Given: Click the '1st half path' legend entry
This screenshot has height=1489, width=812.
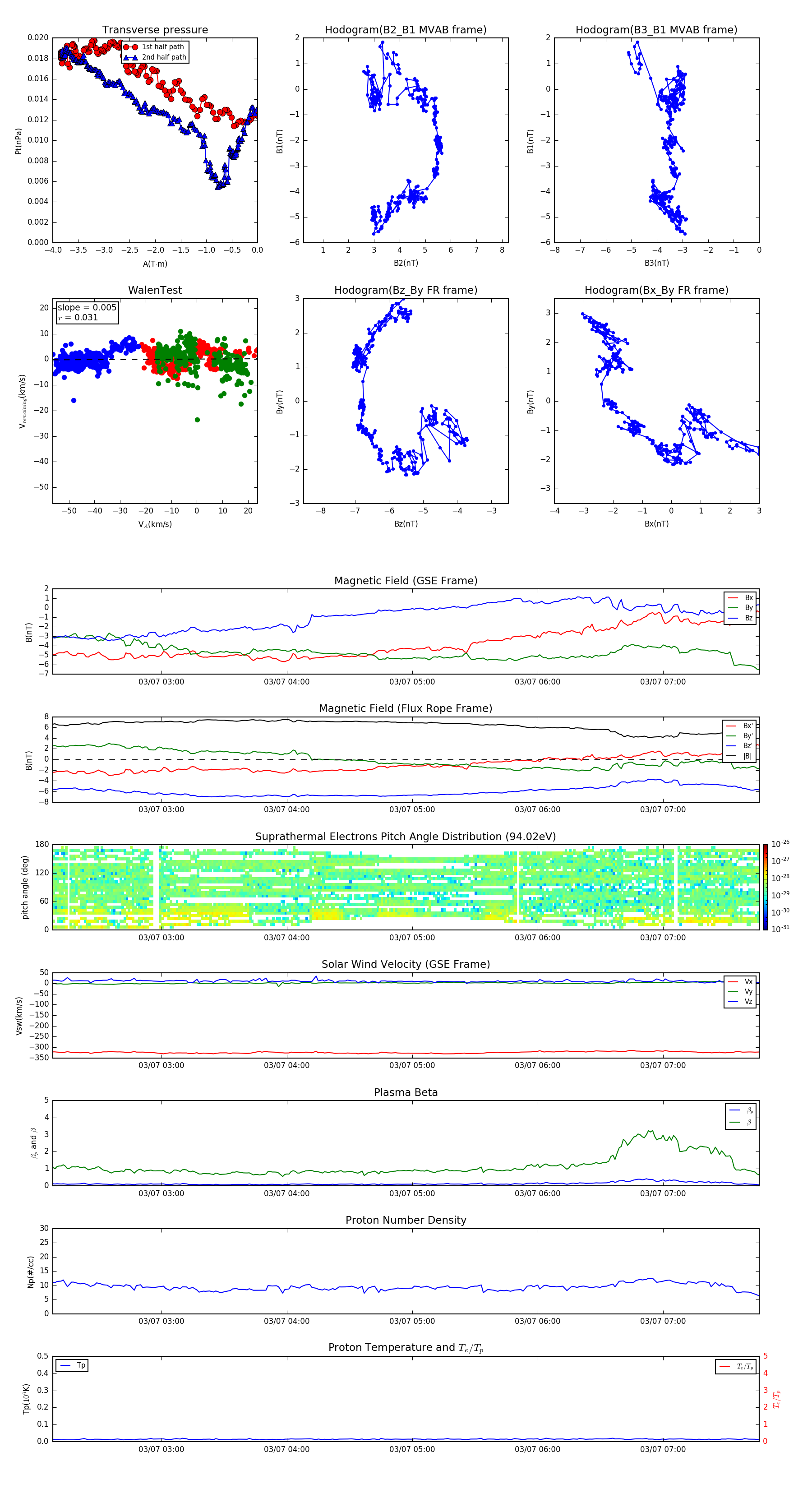Looking at the screenshot, I should point(154,47).
